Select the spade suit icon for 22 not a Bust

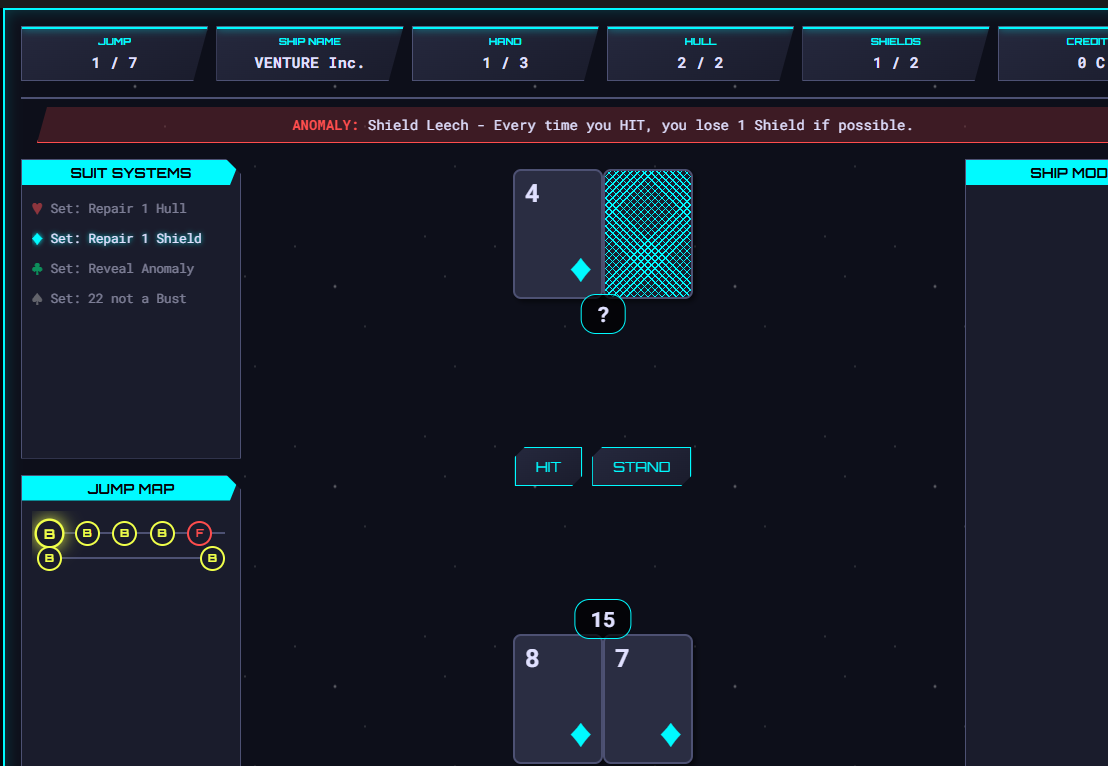click(37, 299)
